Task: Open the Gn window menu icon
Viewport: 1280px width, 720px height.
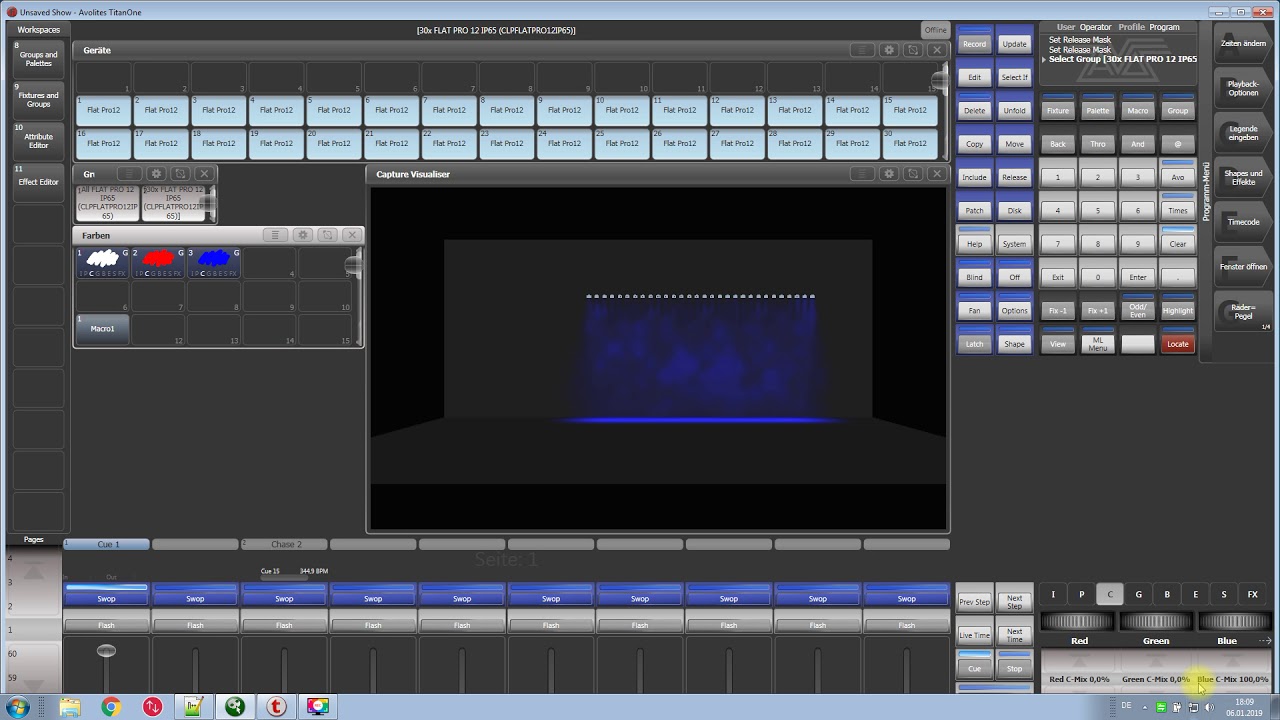Action: (x=129, y=174)
